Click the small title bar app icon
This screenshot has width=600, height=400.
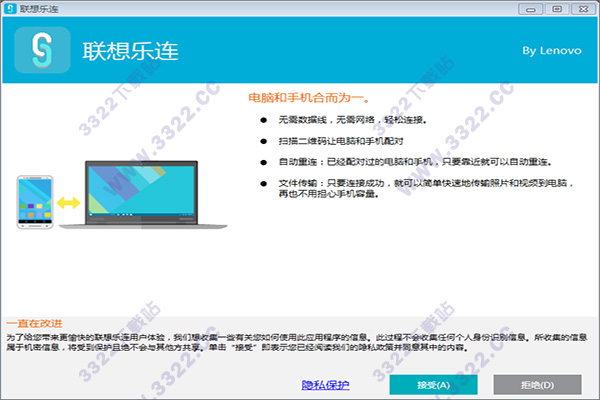pos(10,8)
